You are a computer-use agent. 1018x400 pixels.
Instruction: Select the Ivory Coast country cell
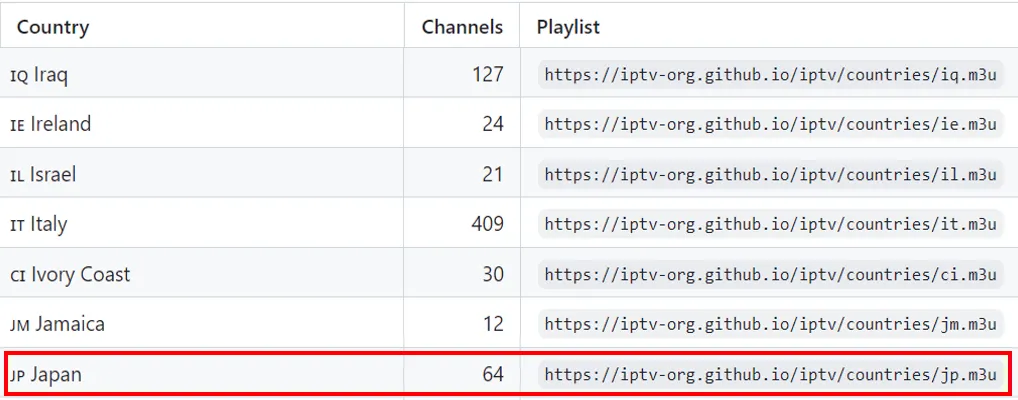click(x=202, y=274)
